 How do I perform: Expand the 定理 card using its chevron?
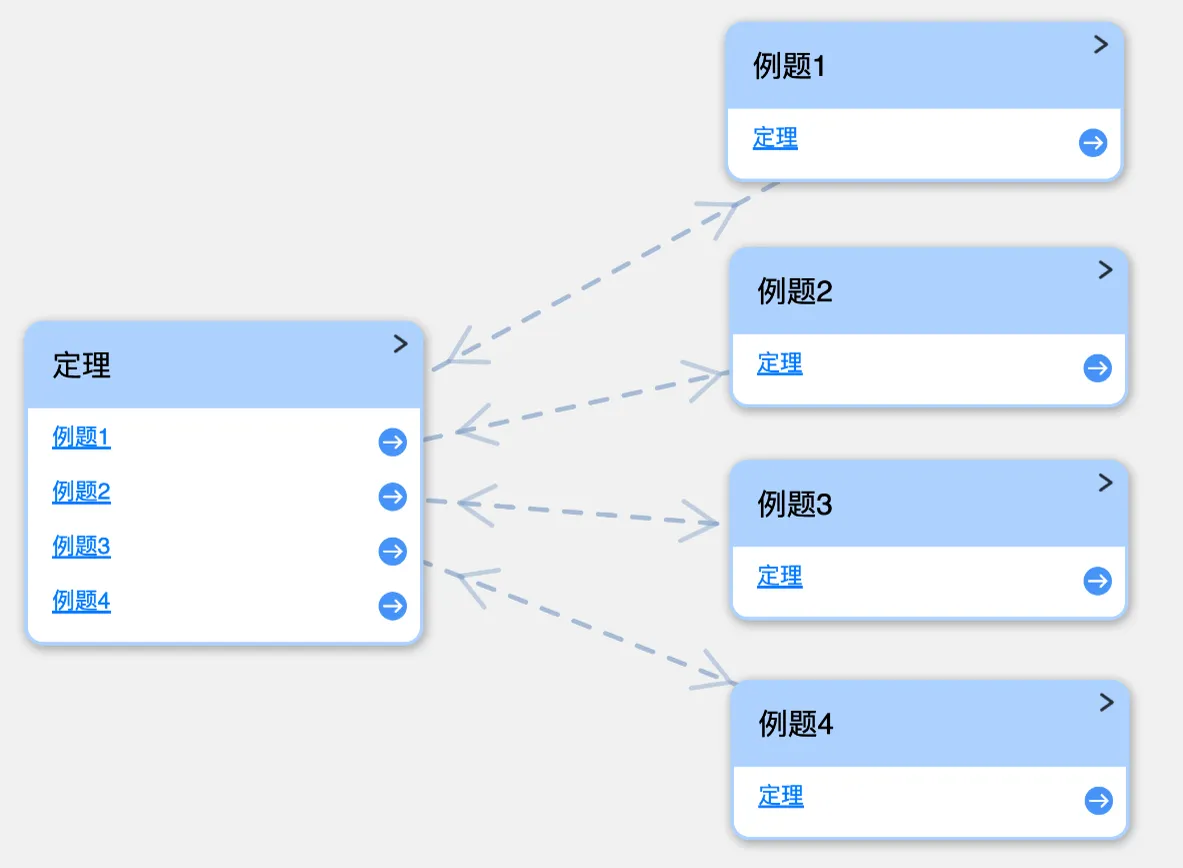point(401,344)
